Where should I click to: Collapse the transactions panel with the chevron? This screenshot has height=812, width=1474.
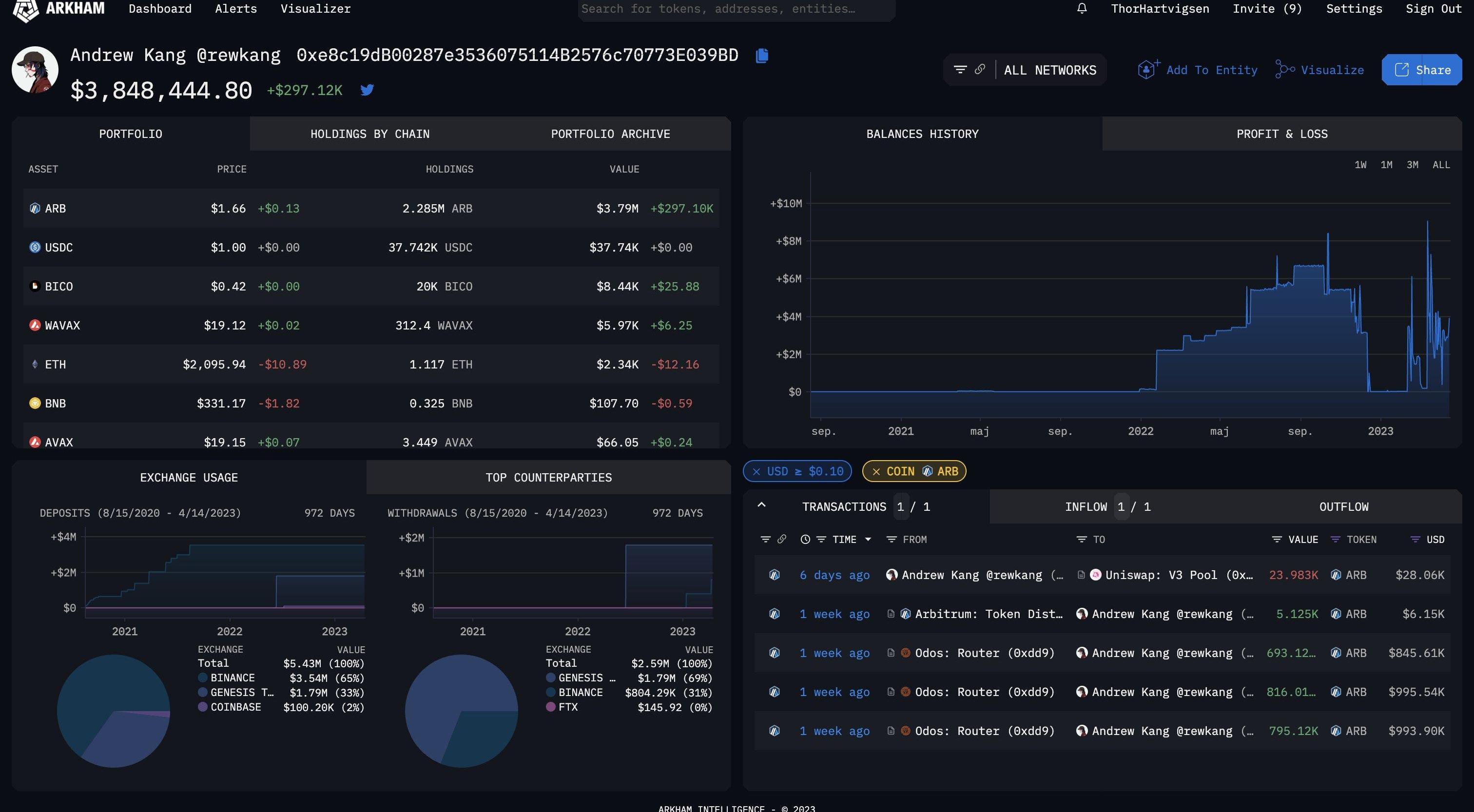point(761,505)
